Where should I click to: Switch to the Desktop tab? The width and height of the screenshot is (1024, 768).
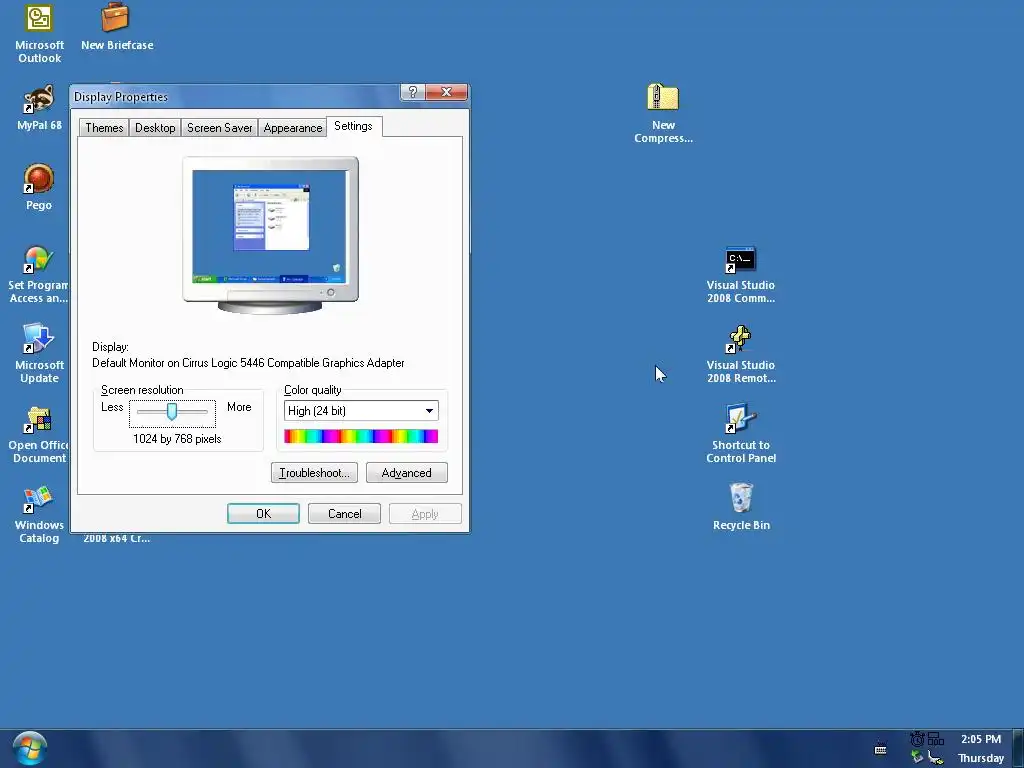point(155,127)
